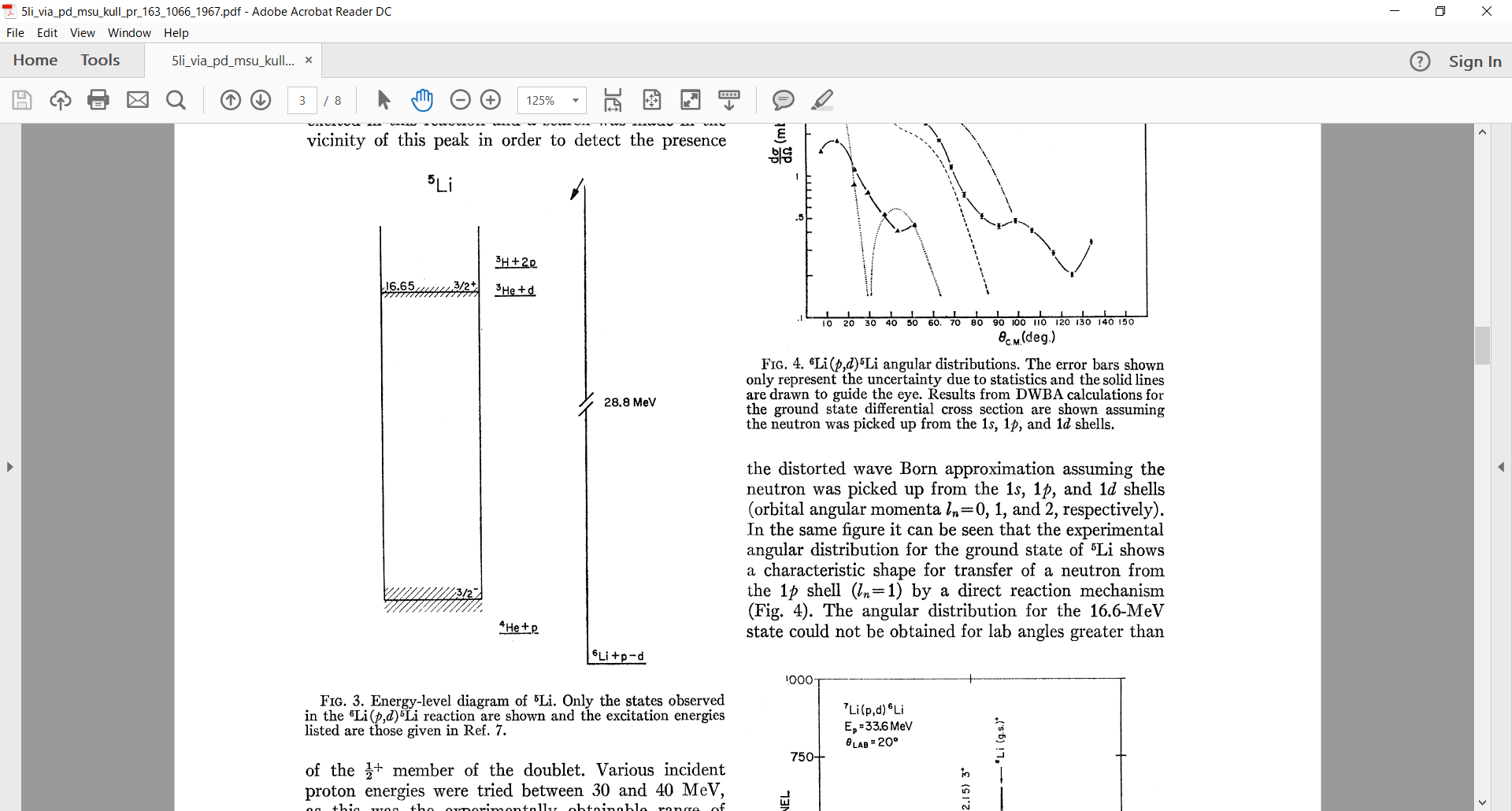
Task: Activate the Hand pan tool
Action: [x=422, y=100]
